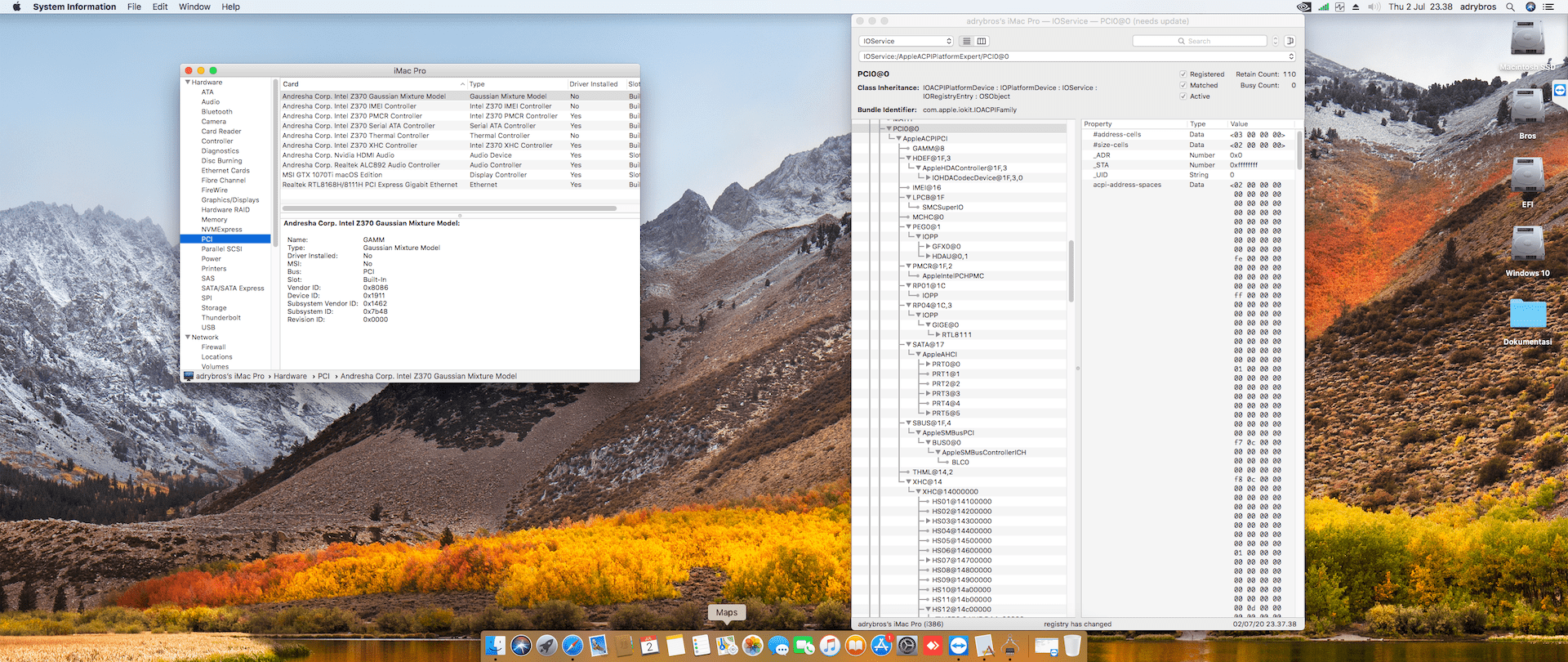This screenshot has height=662, width=1568.
Task: Collapse the XHC@14 node
Action: (x=909, y=482)
